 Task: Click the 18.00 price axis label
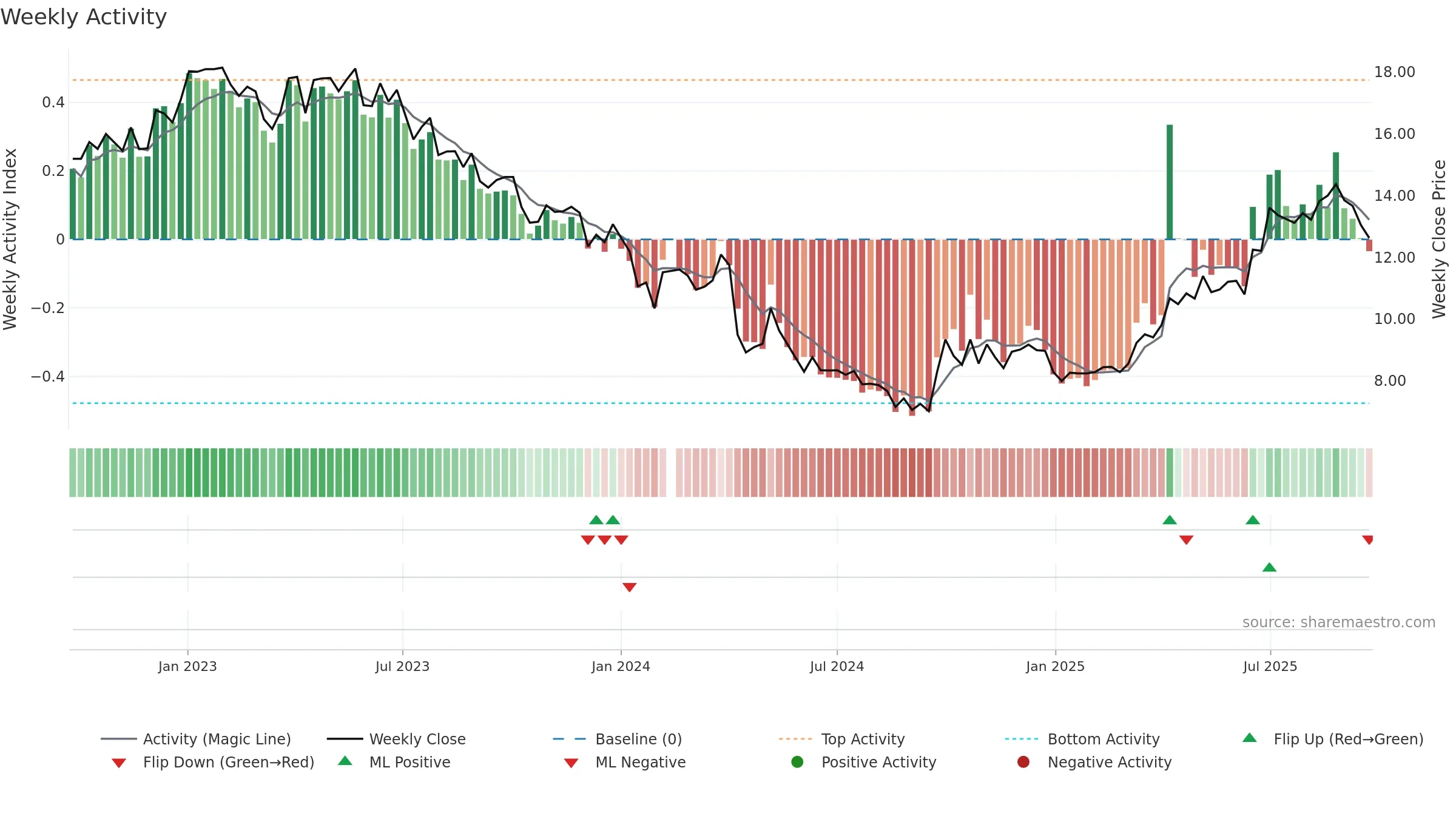pos(1395,72)
